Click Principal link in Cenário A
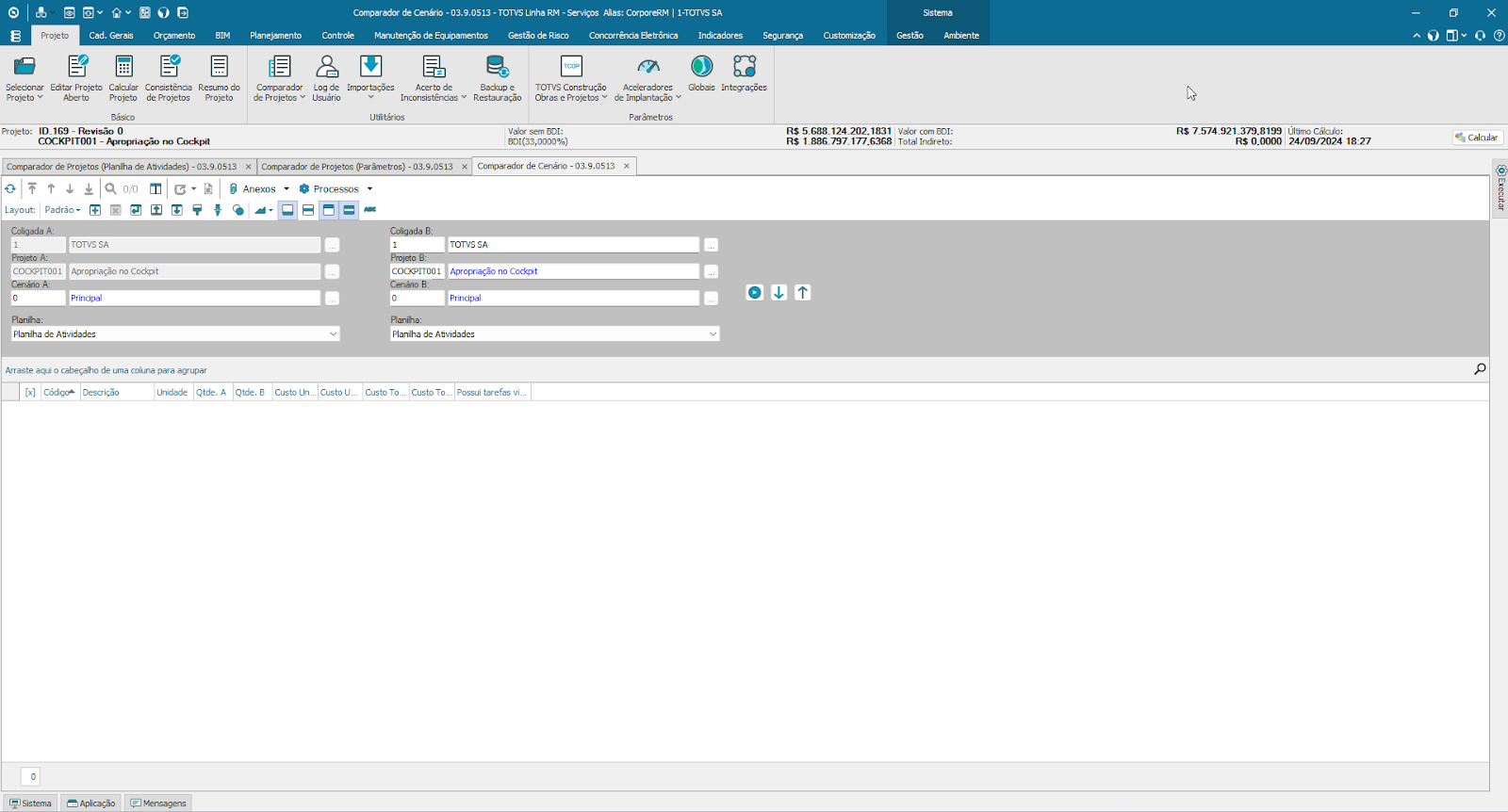Viewport: 1508px width, 812px height. click(86, 298)
